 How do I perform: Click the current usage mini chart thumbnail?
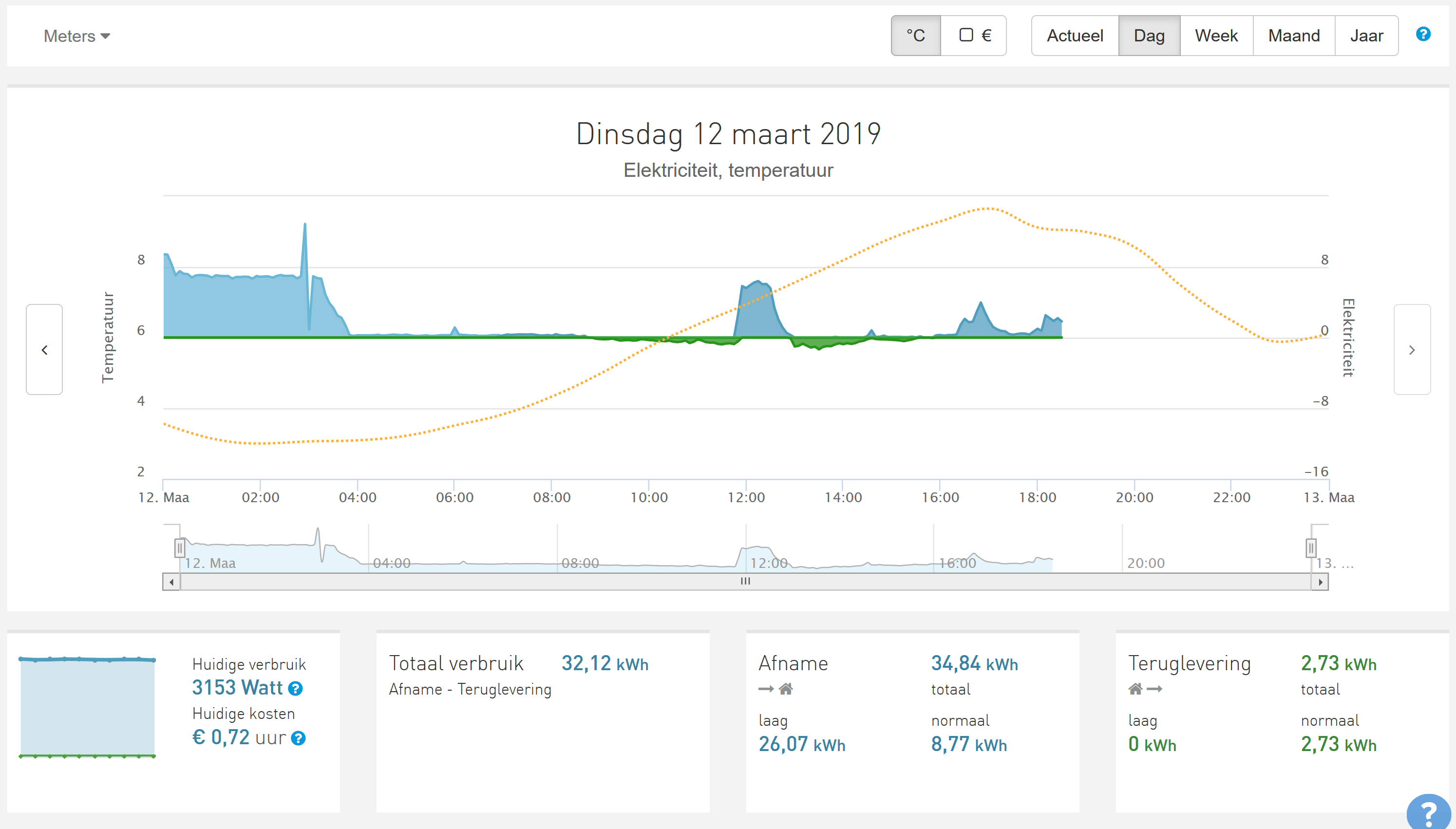click(x=87, y=708)
